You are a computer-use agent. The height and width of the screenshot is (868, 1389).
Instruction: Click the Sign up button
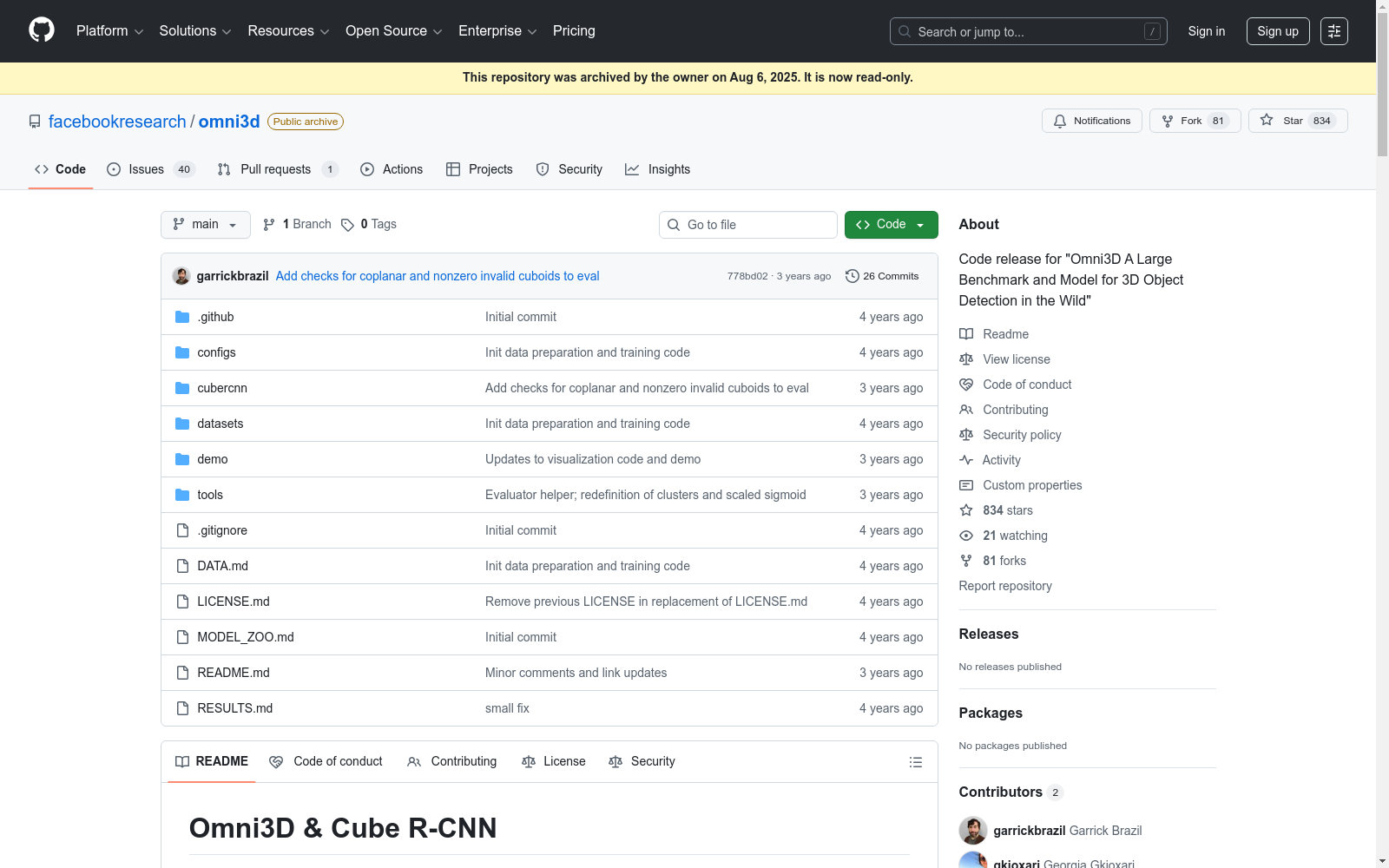tap(1278, 31)
